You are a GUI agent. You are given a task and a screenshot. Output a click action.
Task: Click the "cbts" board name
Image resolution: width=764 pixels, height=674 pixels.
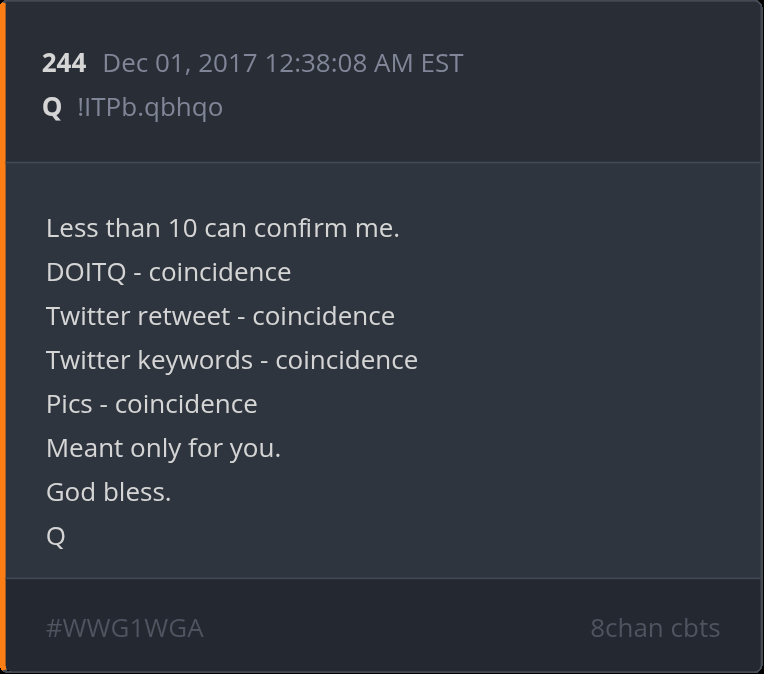(695, 628)
